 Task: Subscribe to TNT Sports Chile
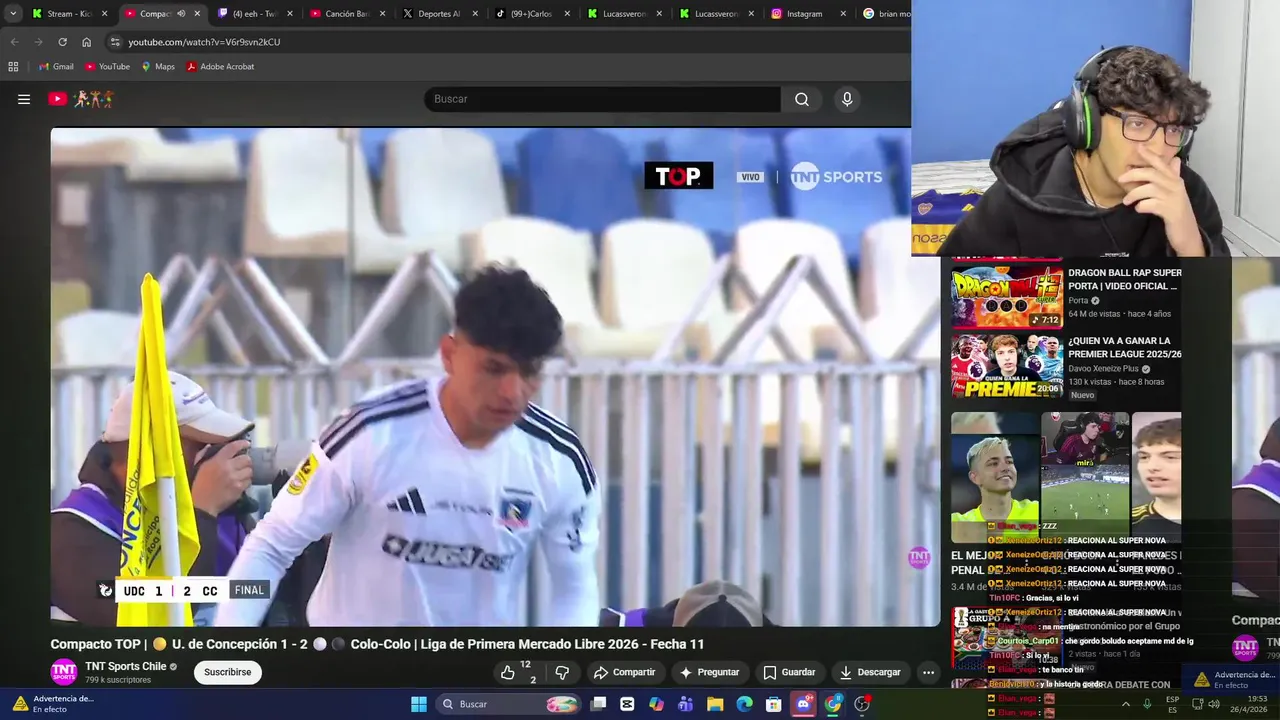[228, 672]
